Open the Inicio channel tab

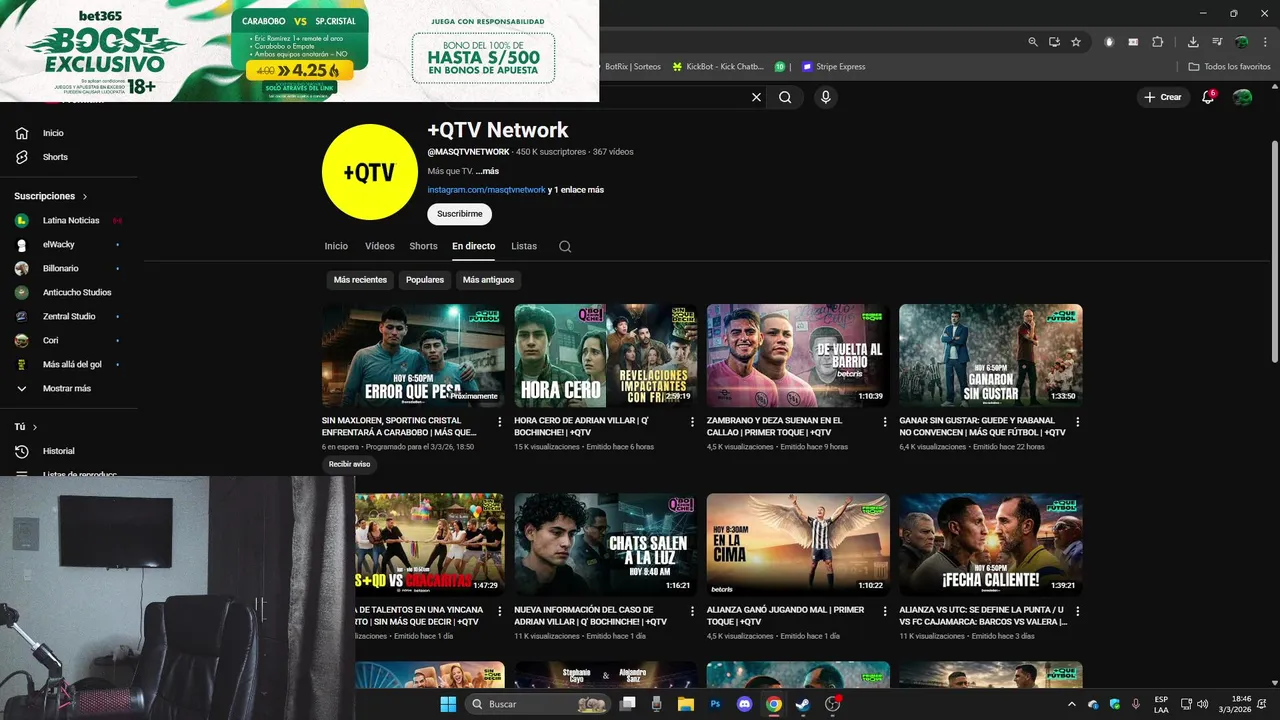tap(336, 246)
